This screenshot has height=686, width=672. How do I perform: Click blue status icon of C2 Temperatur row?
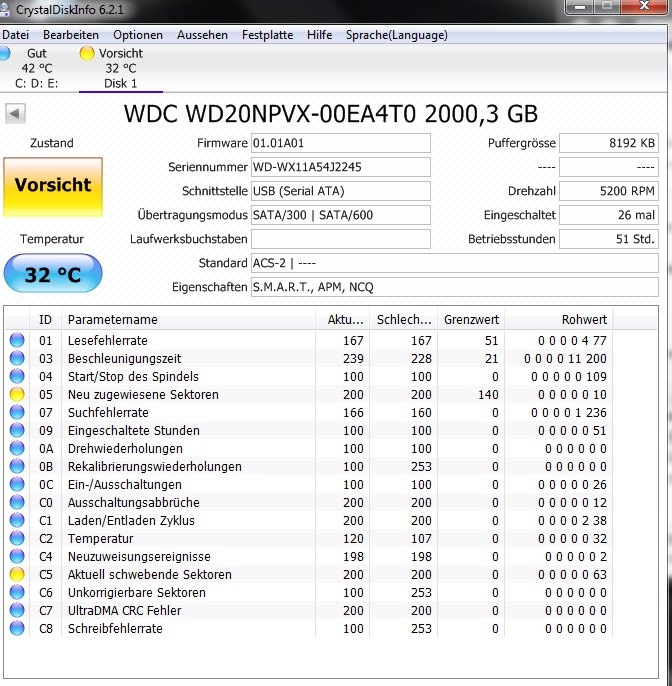(17, 538)
